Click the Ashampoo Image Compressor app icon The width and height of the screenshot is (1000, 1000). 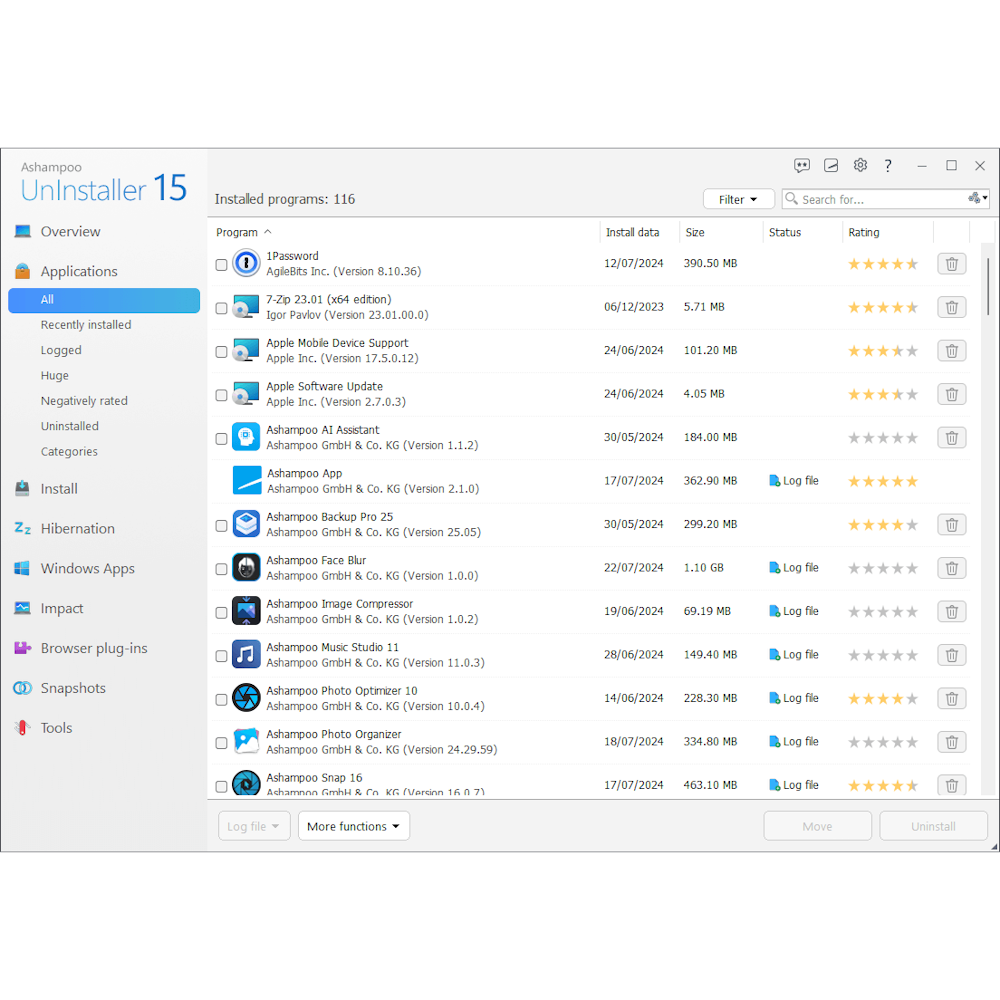click(246, 611)
